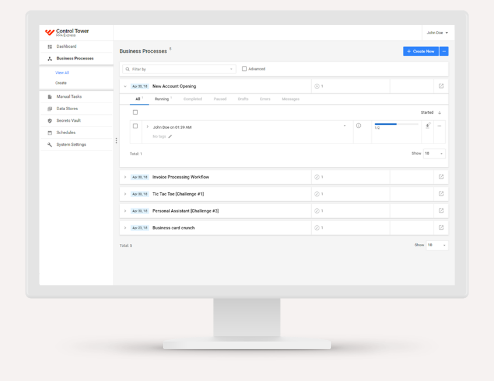Viewport: 494px width, 381px height.
Task: Click the run progress bar
Action: [x=396, y=124]
